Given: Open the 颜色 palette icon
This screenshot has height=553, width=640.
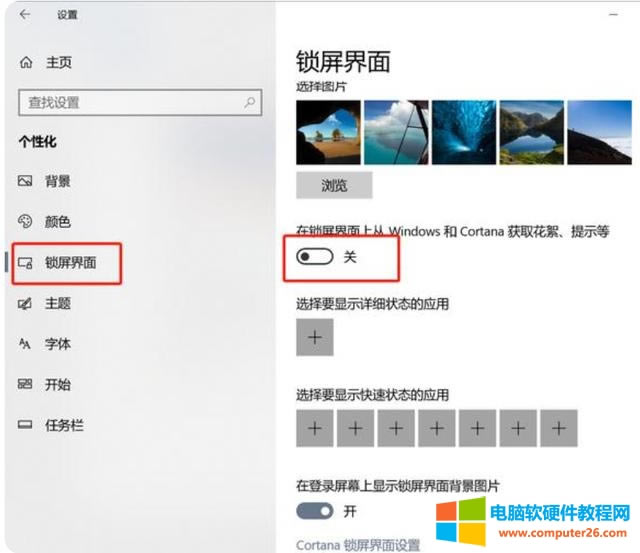Looking at the screenshot, I should tap(25, 222).
